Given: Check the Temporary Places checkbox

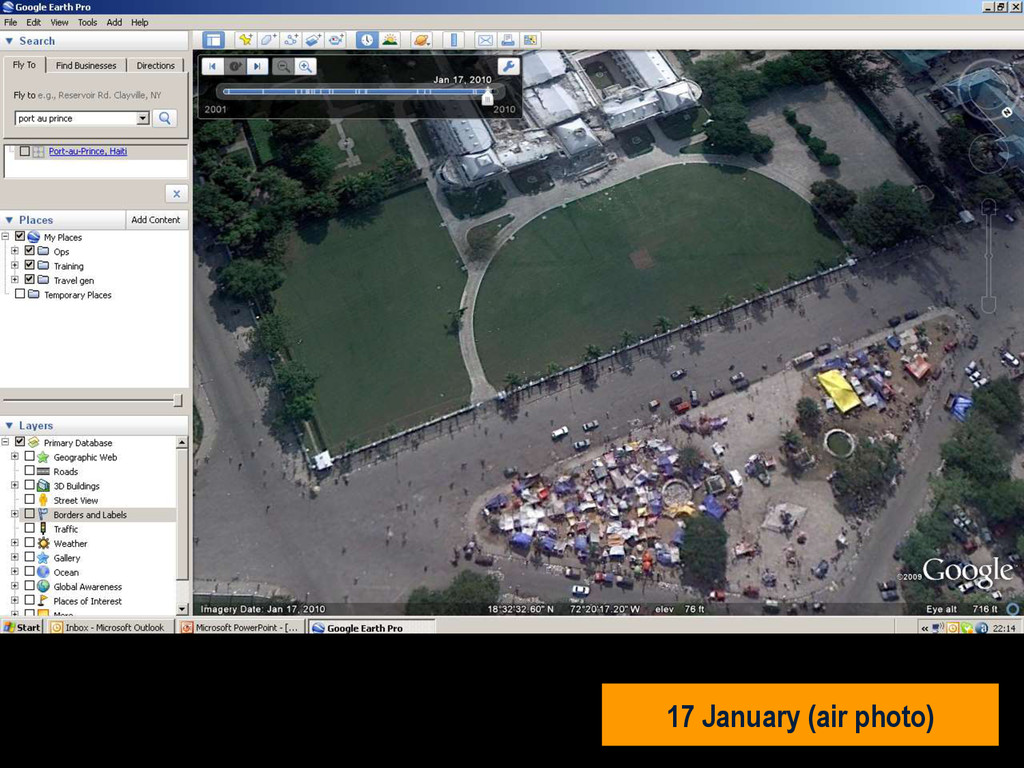Looking at the screenshot, I should pos(20,294).
